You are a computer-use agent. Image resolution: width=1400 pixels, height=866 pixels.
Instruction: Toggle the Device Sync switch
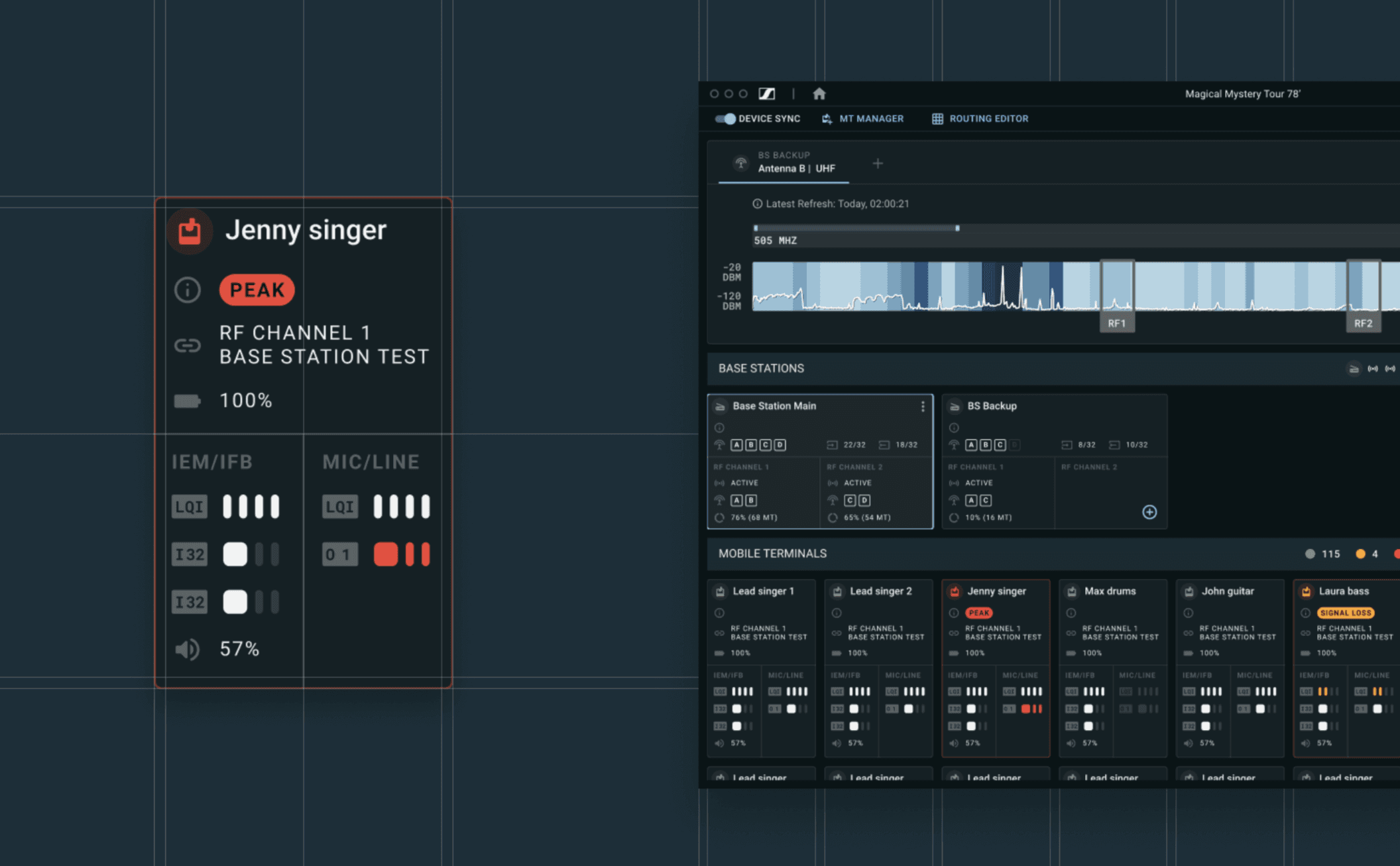coord(725,119)
